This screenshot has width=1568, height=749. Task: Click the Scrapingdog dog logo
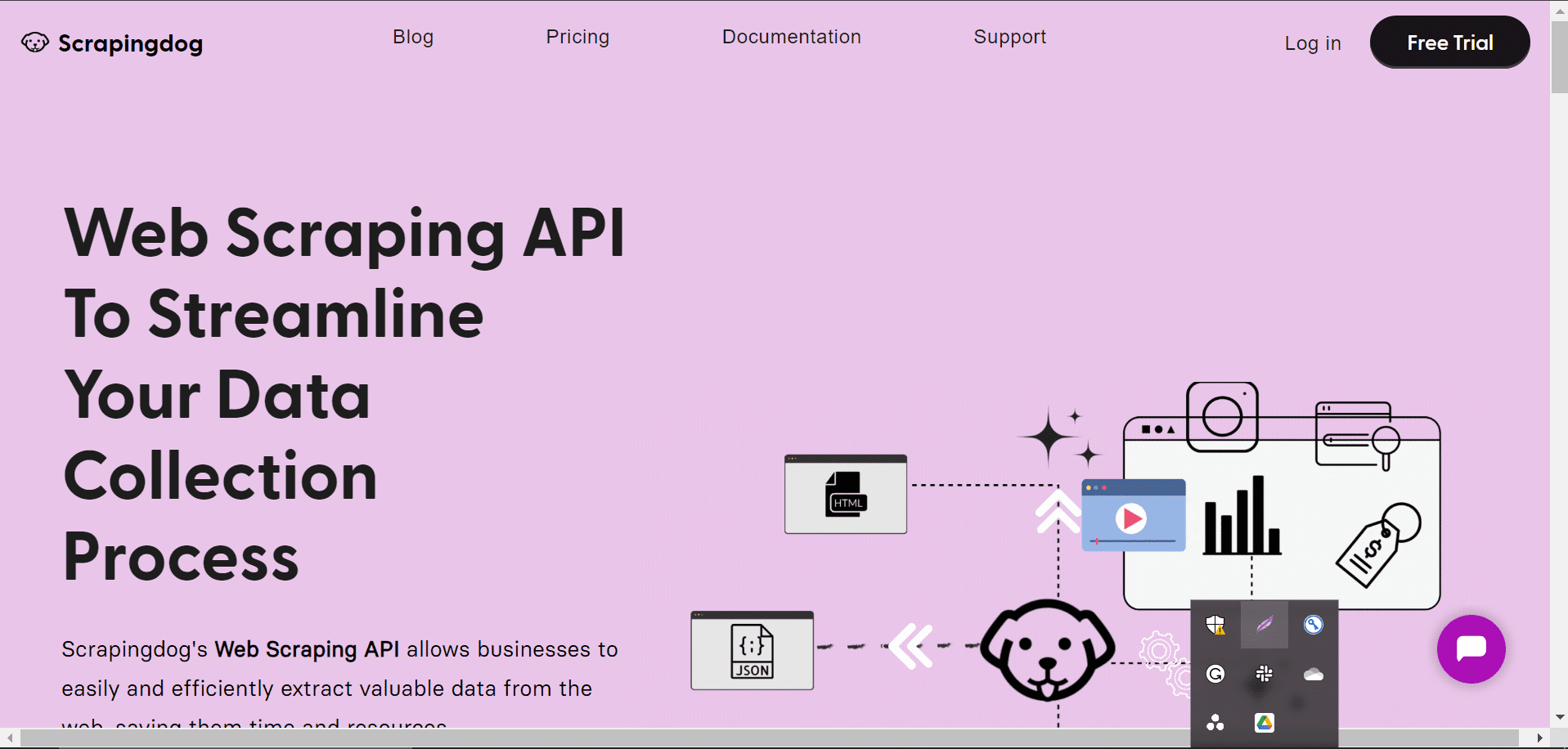coord(34,42)
